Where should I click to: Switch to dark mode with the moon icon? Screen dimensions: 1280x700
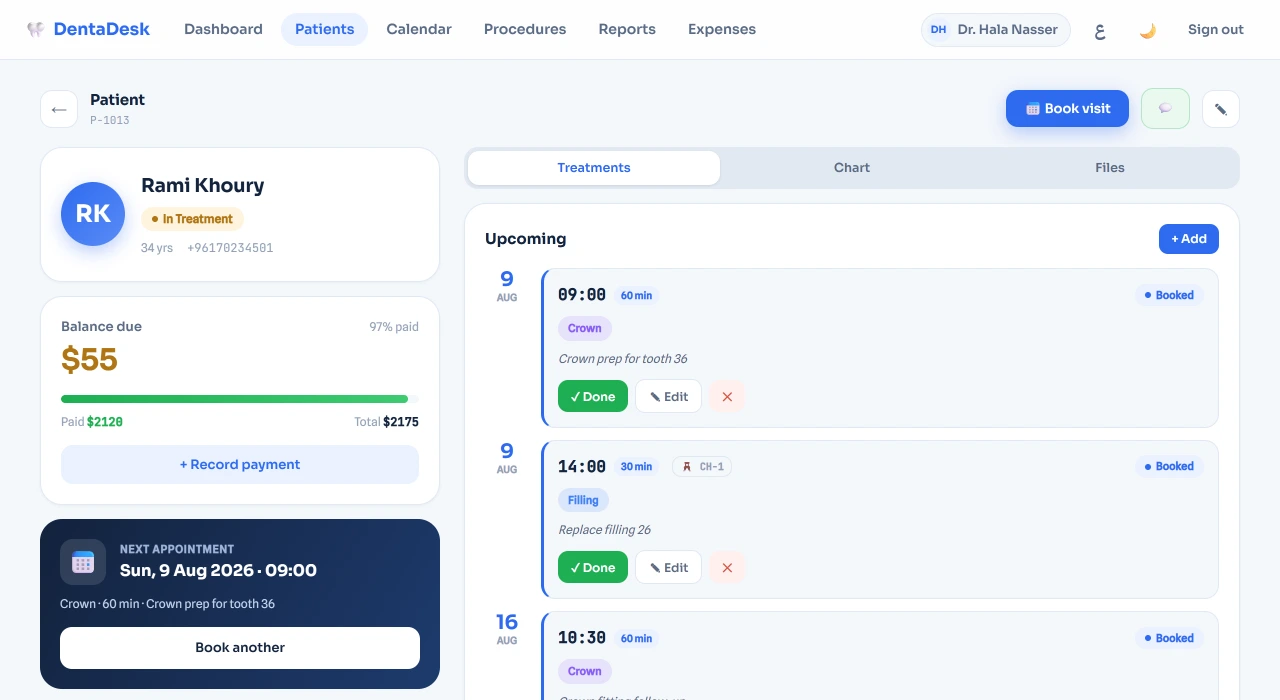pyautogui.click(x=1148, y=30)
